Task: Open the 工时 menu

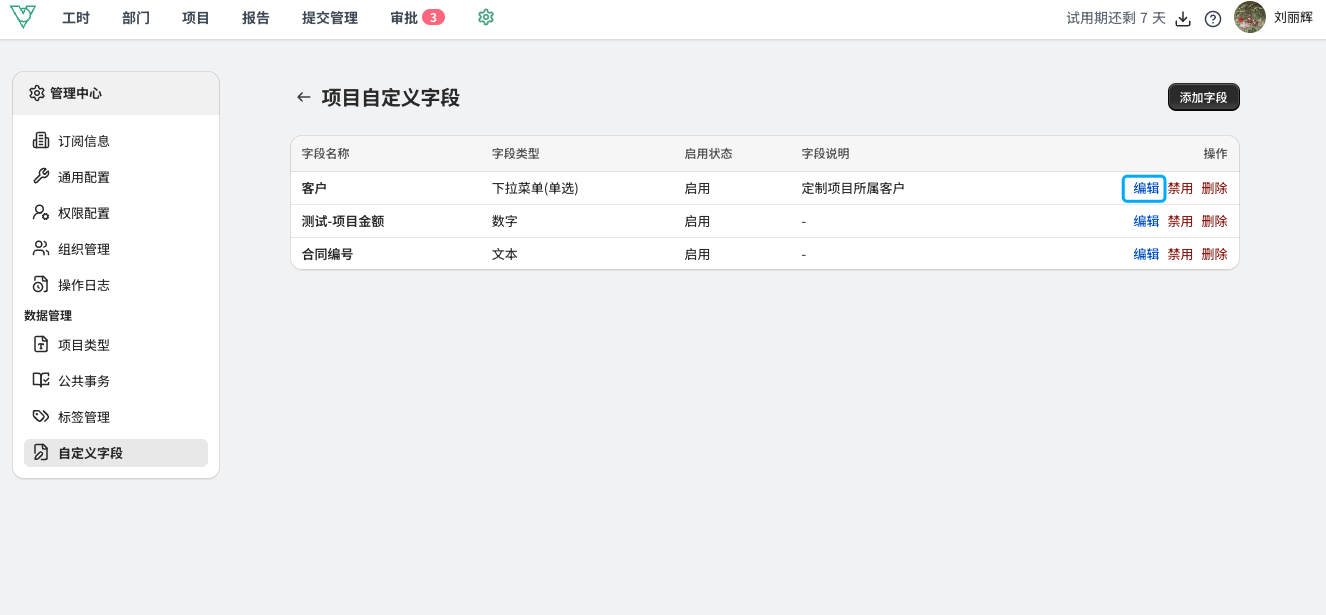Action: [76, 18]
